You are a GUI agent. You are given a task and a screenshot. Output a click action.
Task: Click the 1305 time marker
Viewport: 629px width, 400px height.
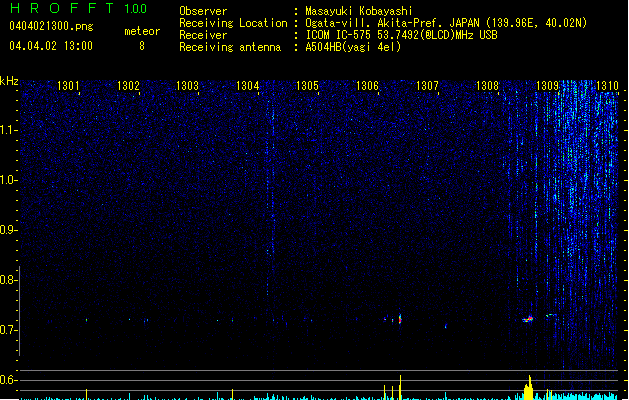tap(307, 86)
